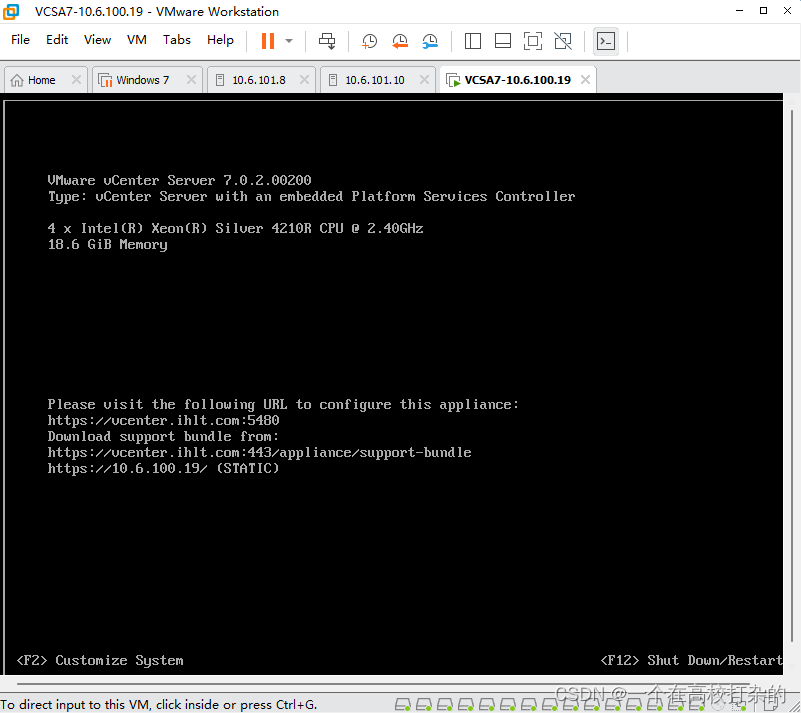The image size is (801, 713).
Task: Close the Windows 7 tab
Action: (x=191, y=80)
